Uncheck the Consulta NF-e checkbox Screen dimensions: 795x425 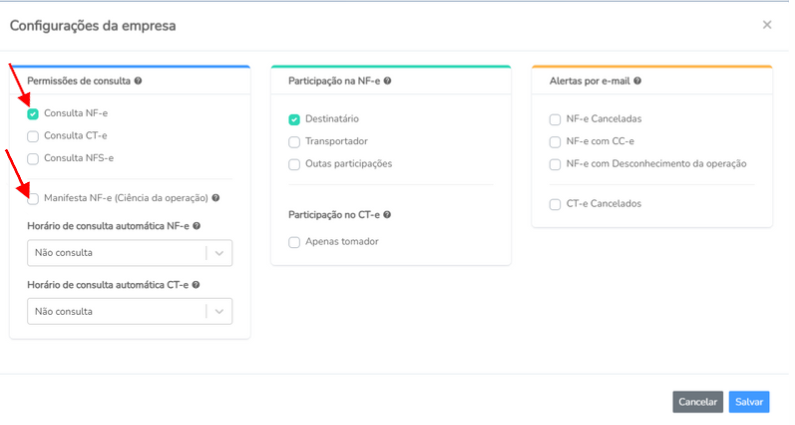(x=33, y=114)
